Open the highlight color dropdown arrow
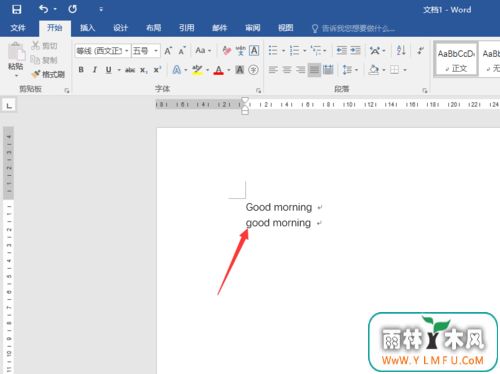Screen dimensions: 500x374 [208, 70]
